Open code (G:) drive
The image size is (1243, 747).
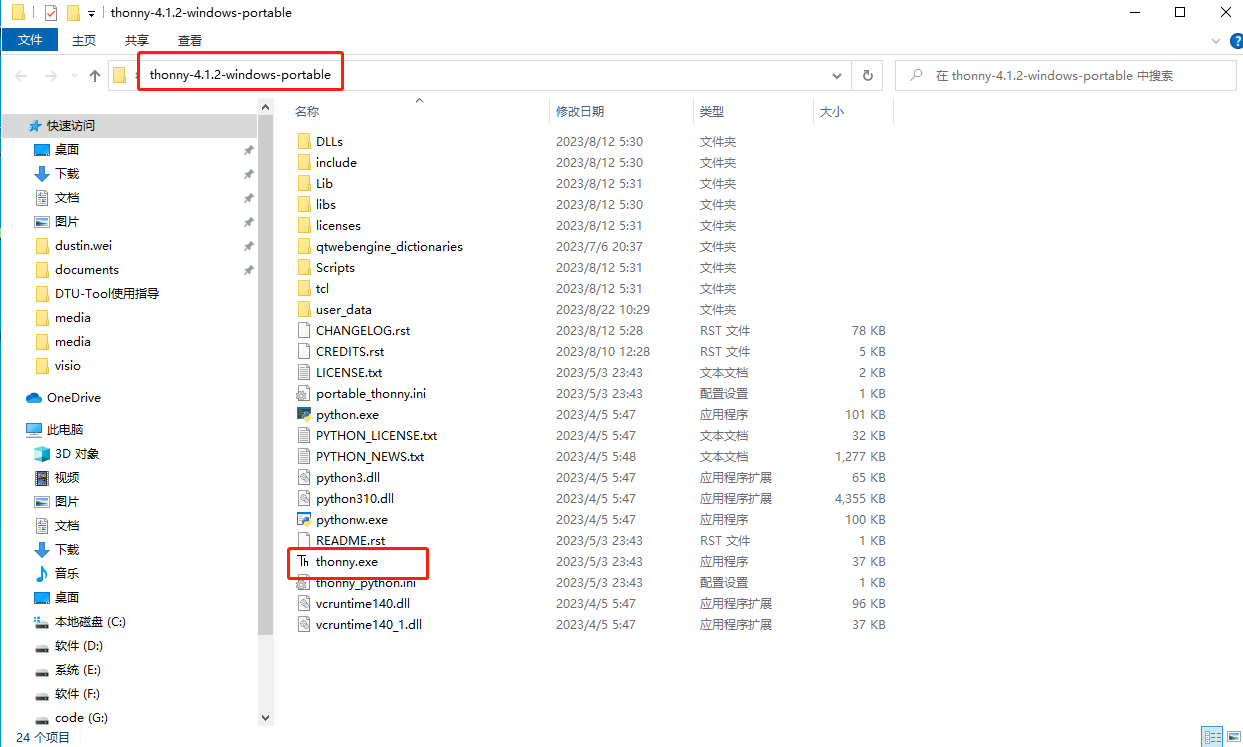(81, 717)
